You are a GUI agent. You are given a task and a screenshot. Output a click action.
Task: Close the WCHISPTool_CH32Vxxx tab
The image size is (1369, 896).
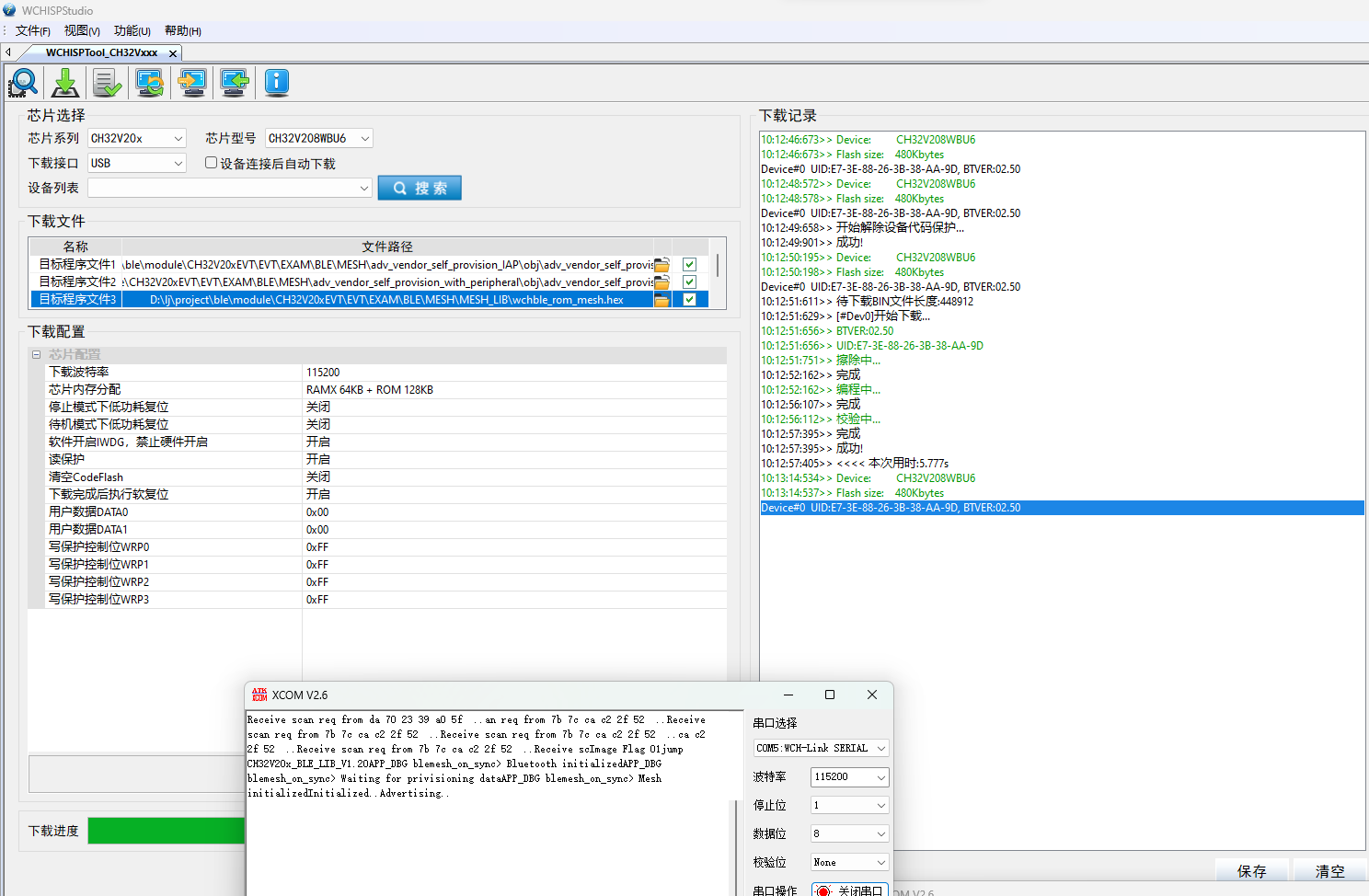(x=173, y=53)
